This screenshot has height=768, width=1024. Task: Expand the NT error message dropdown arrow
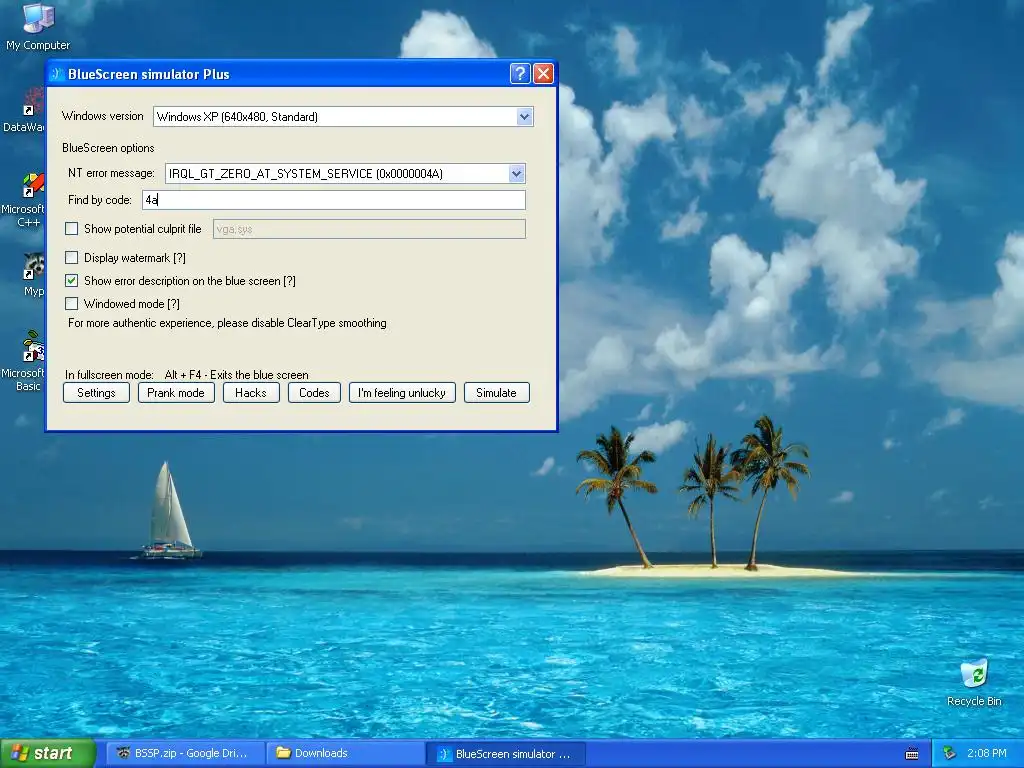[517, 174]
